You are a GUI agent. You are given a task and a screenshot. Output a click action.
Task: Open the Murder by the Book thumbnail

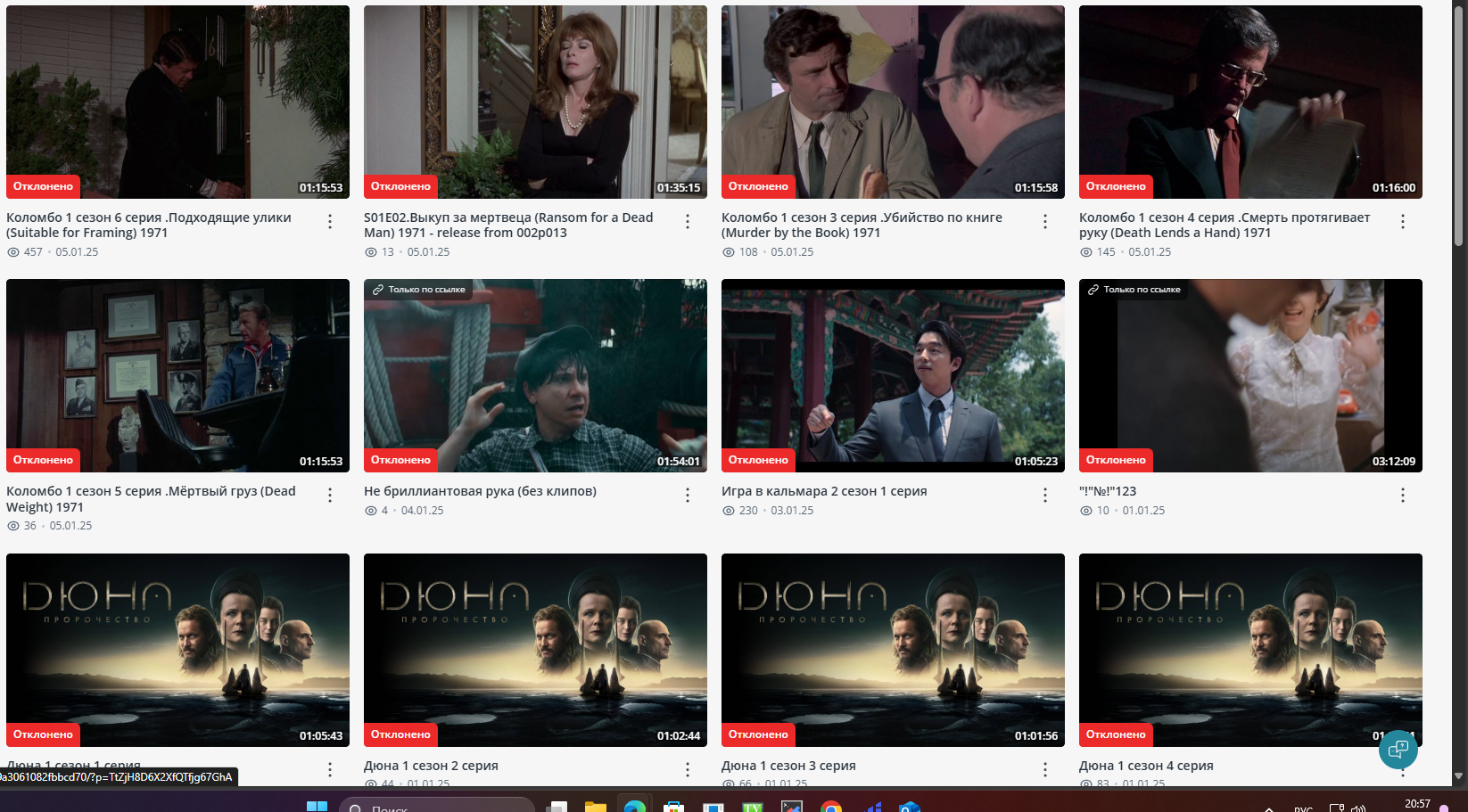(893, 102)
